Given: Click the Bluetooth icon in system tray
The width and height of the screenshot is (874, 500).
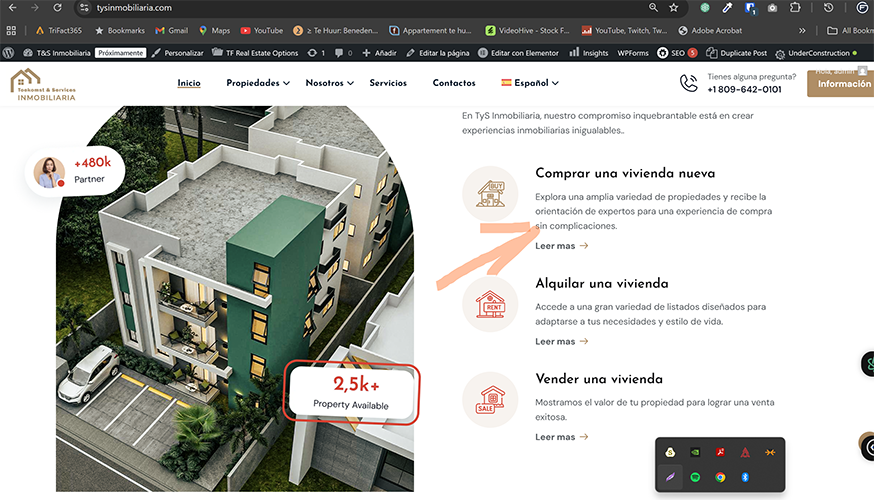Looking at the screenshot, I should coord(745,477).
